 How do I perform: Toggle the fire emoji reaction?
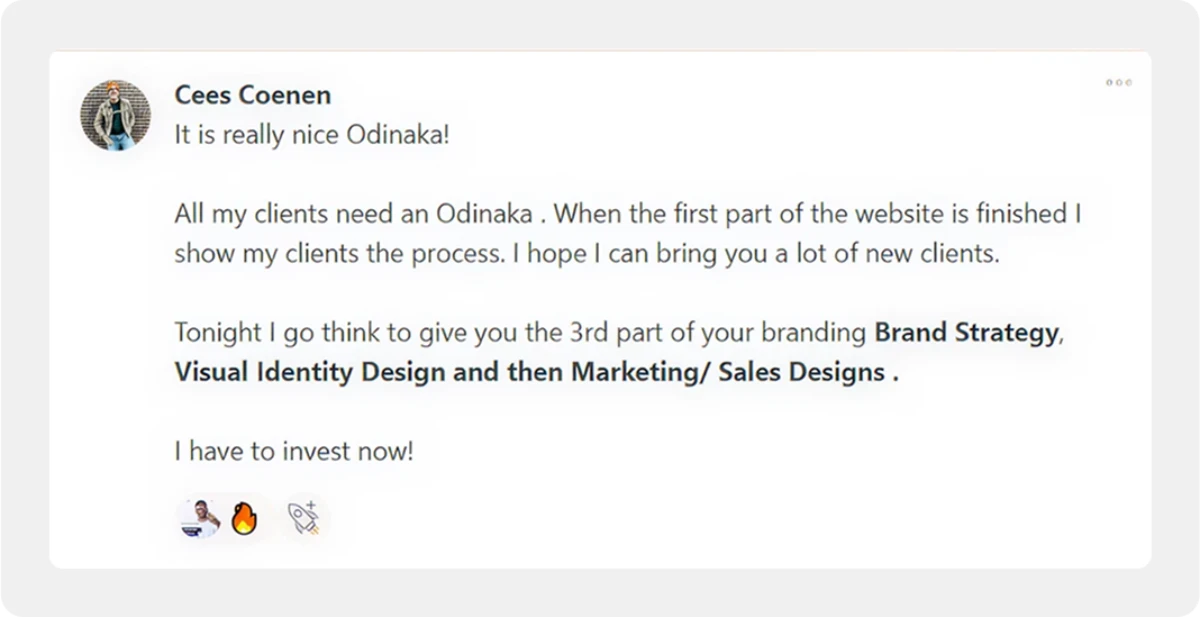click(x=244, y=518)
